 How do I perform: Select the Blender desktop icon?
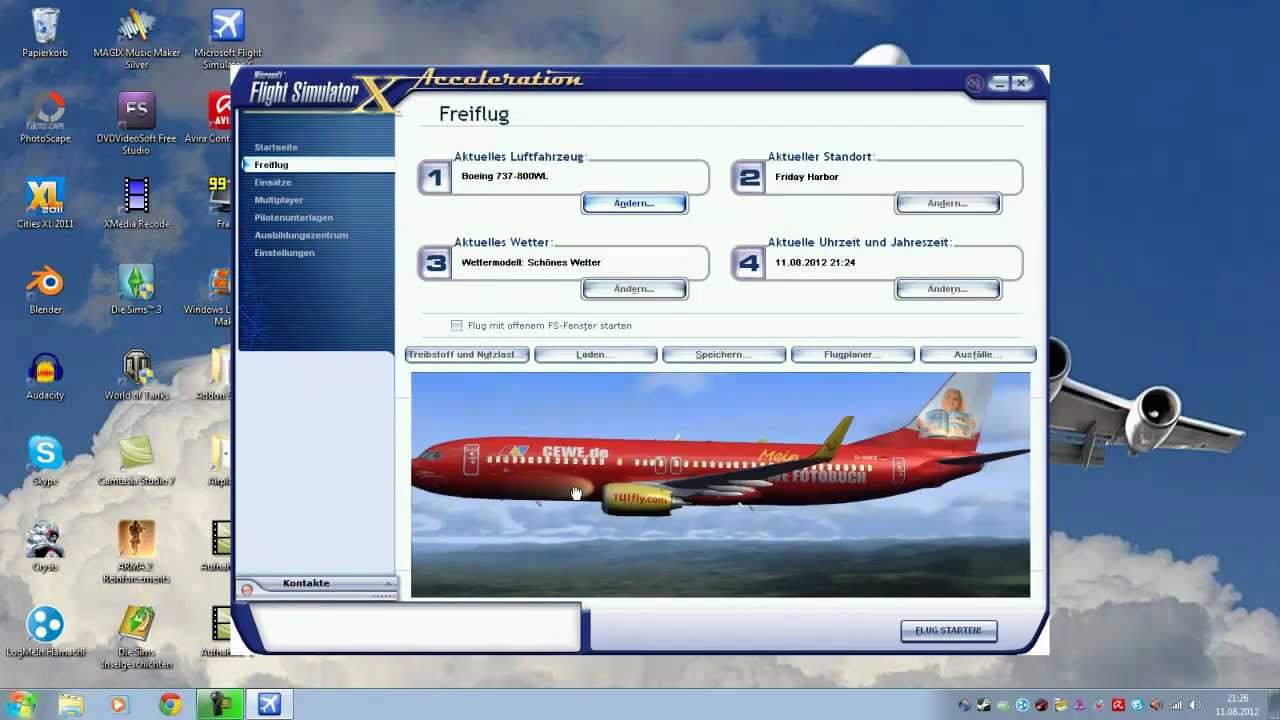[x=45, y=289]
